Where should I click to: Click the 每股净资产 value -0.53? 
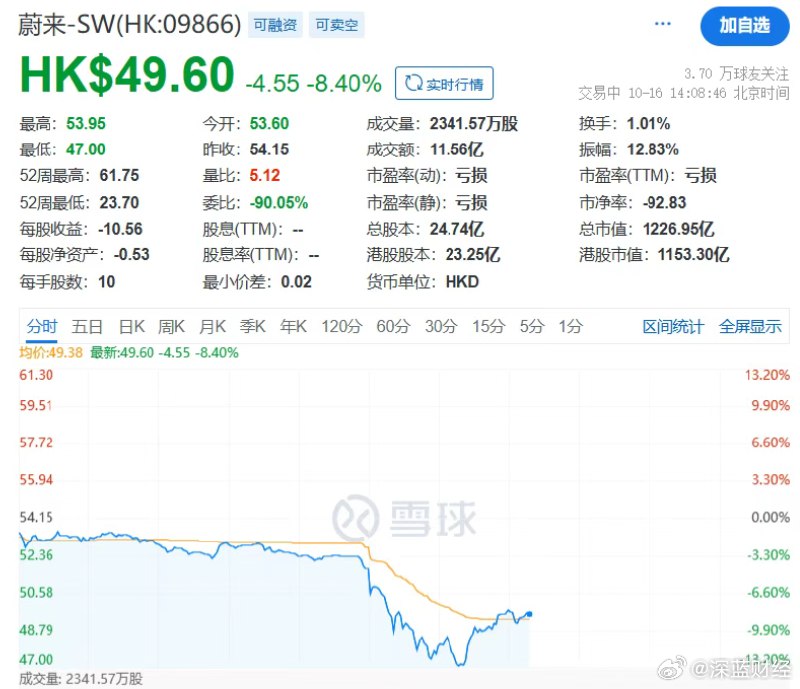[x=132, y=255]
